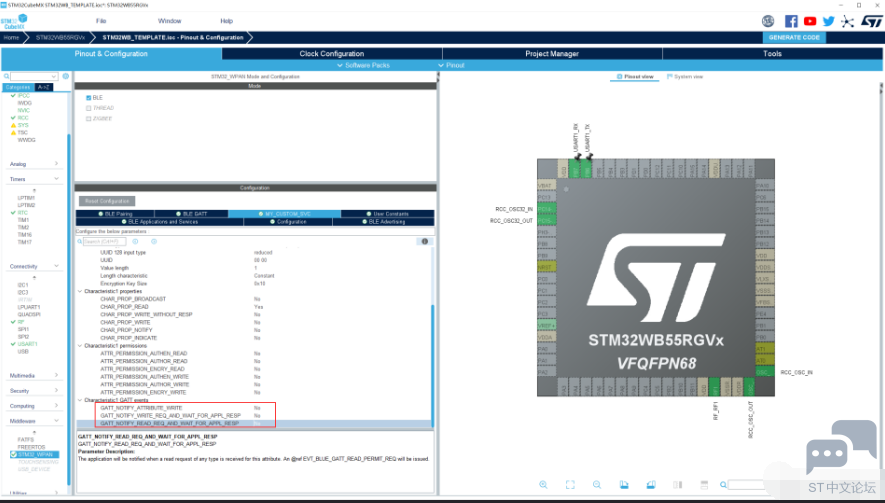Check the ZIGBEE mode checkbox
The image size is (885, 503).
pos(89,119)
